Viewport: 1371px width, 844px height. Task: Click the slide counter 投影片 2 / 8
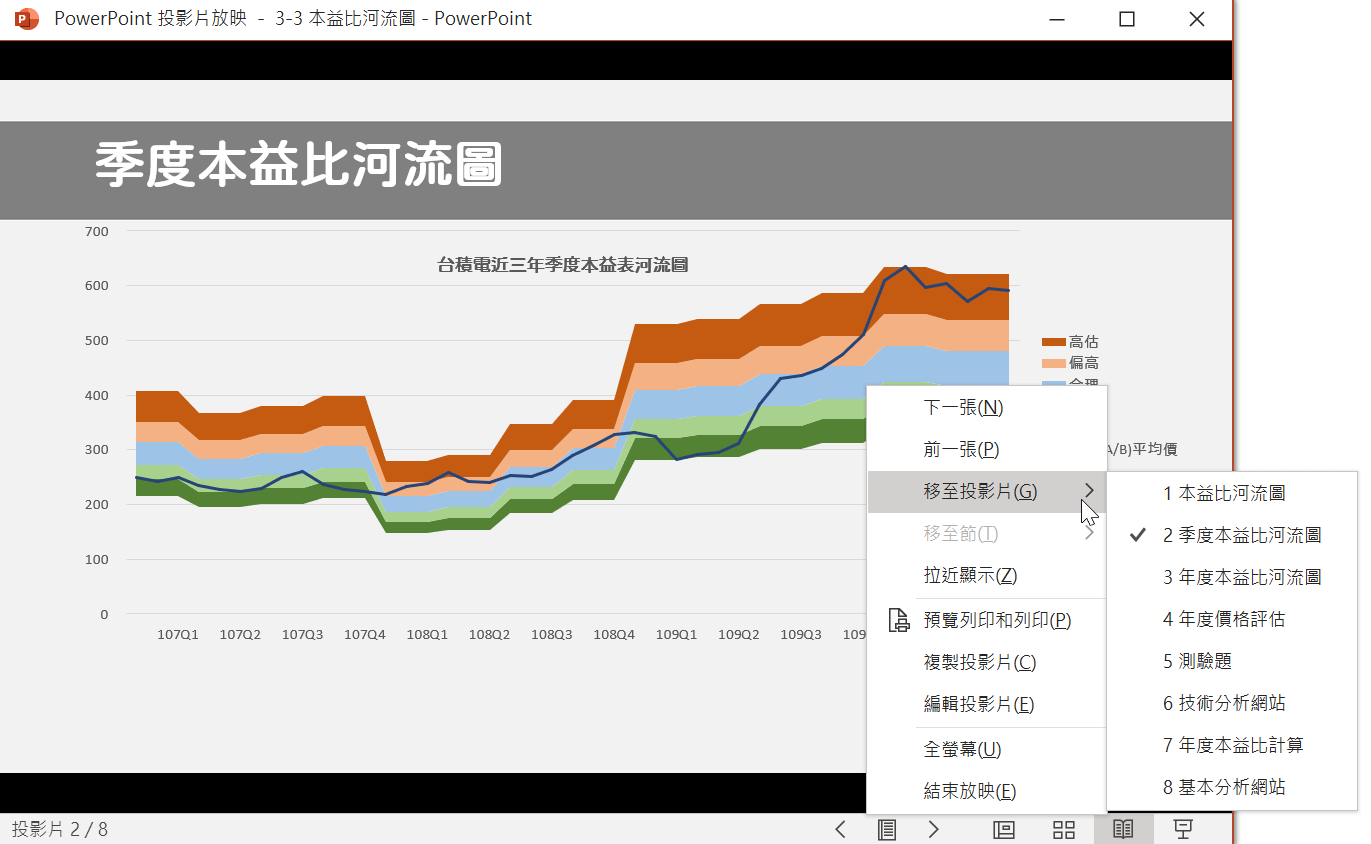click(60, 830)
